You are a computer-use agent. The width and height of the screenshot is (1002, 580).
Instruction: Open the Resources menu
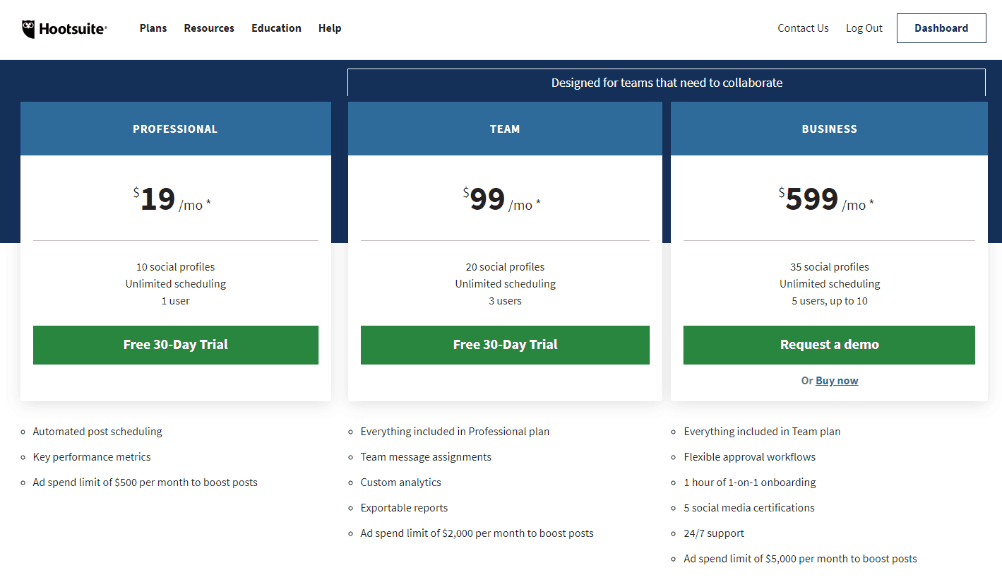click(x=209, y=28)
